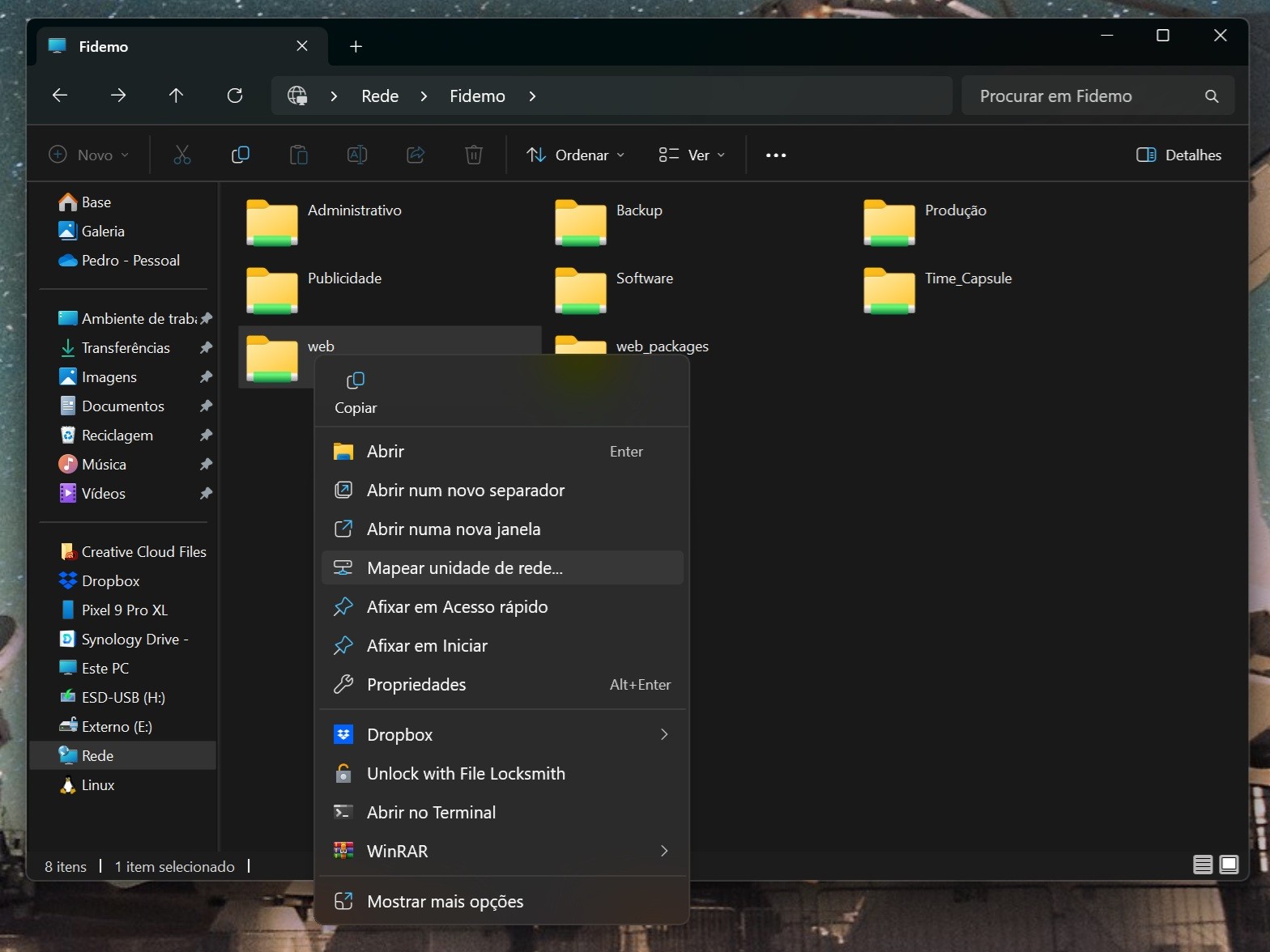
Task: Open the Ordenar dropdown
Action: (x=575, y=155)
